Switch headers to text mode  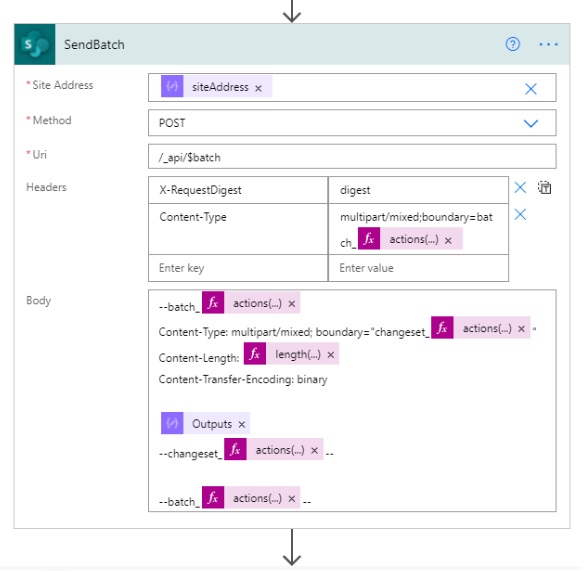click(544, 187)
